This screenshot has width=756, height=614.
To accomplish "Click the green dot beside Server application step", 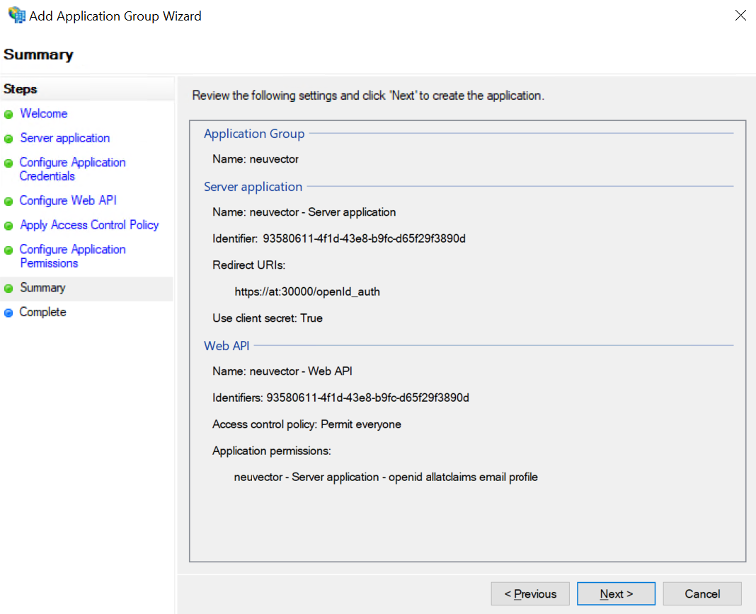I will pyautogui.click(x=8, y=139).
